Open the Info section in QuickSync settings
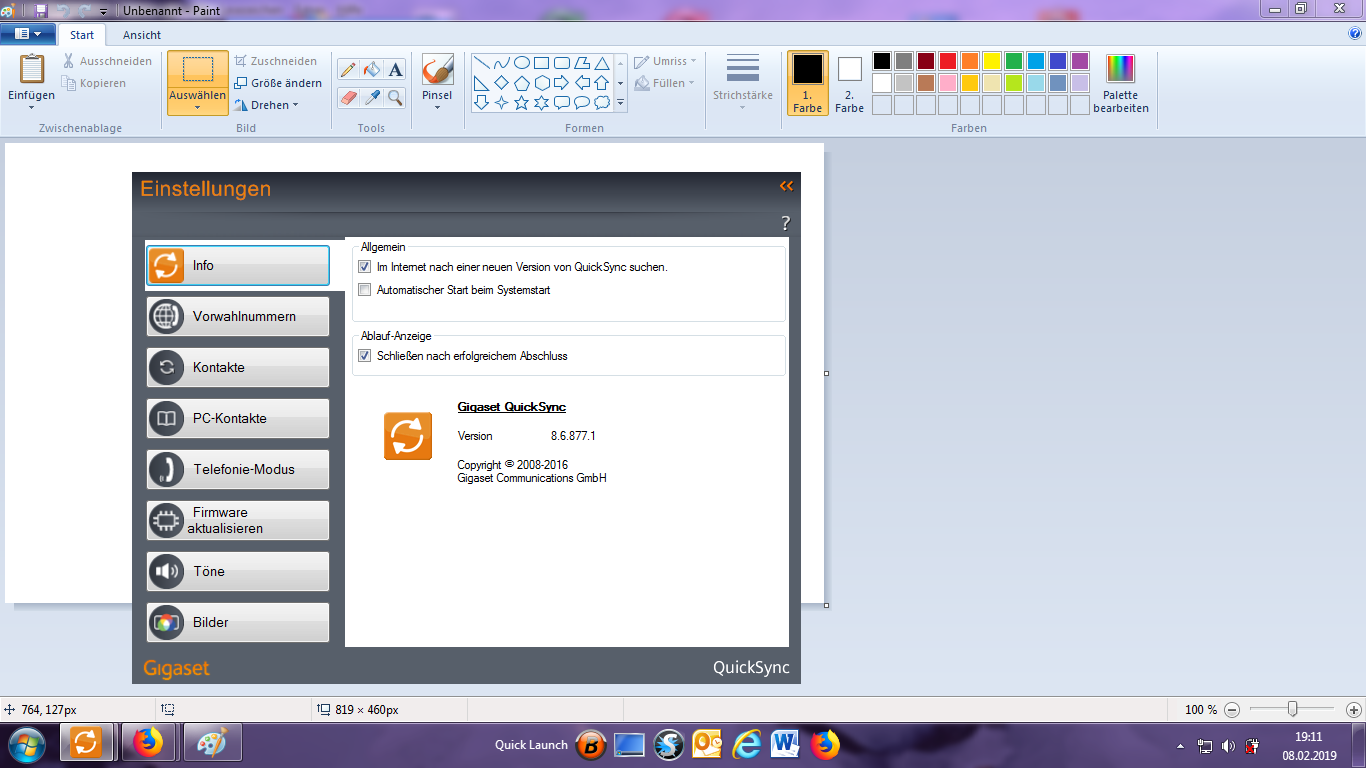The height and width of the screenshot is (768, 1366). coord(238,266)
